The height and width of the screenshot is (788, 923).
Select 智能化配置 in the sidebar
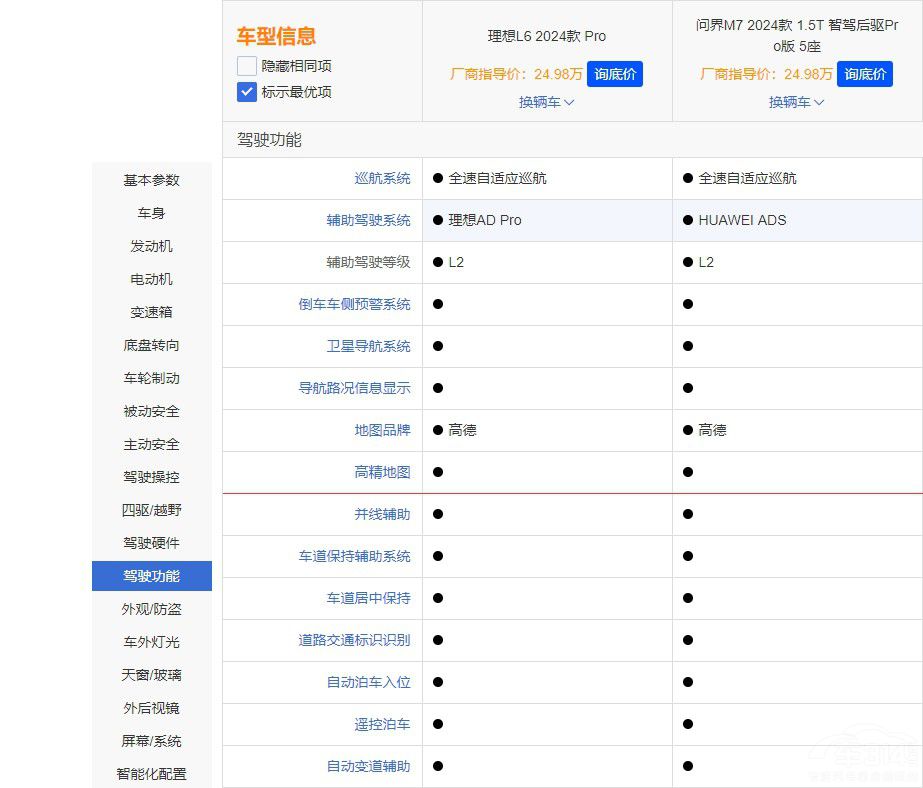coord(151,774)
